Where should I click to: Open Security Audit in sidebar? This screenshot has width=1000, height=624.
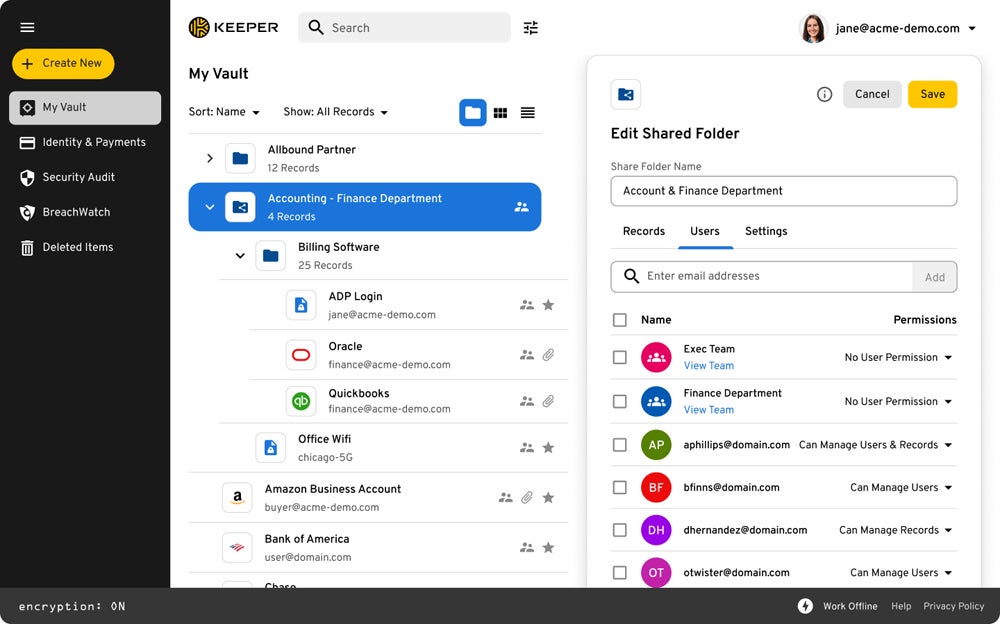(78, 177)
